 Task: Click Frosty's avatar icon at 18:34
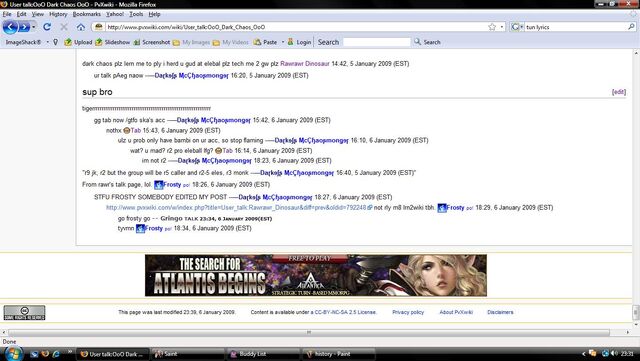pyautogui.click(x=140, y=229)
